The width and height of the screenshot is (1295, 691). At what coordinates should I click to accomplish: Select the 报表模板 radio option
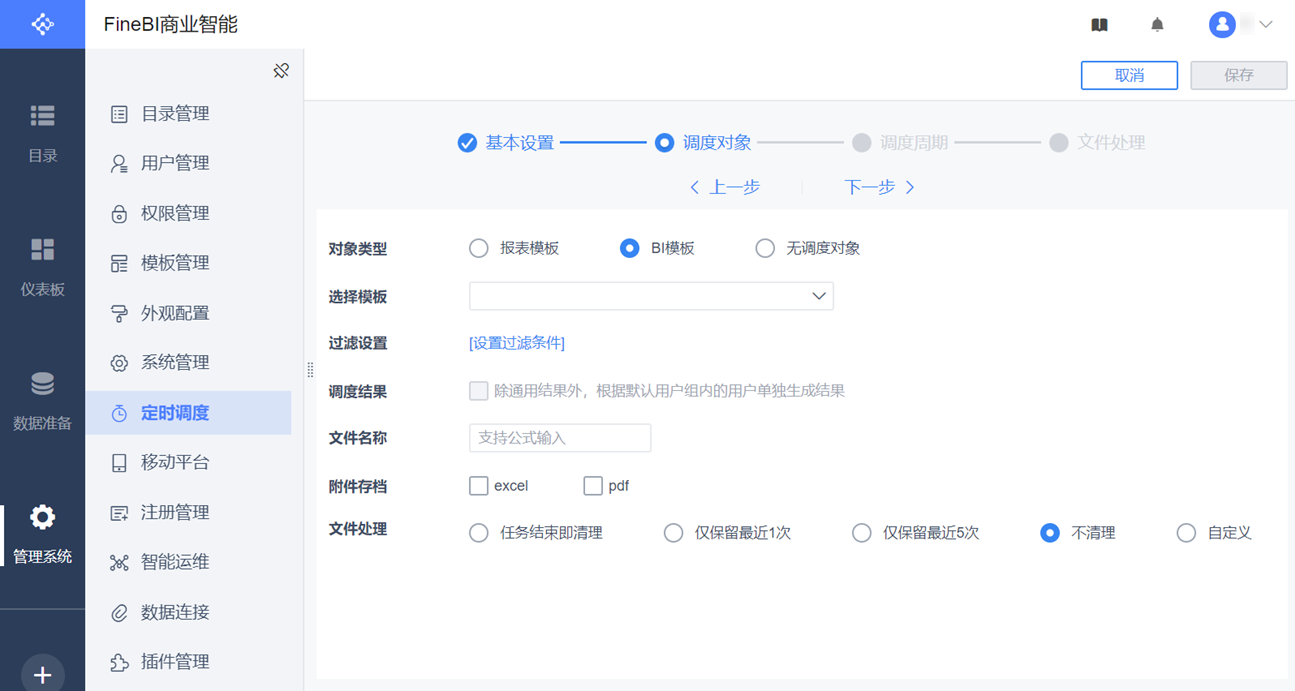coord(479,248)
